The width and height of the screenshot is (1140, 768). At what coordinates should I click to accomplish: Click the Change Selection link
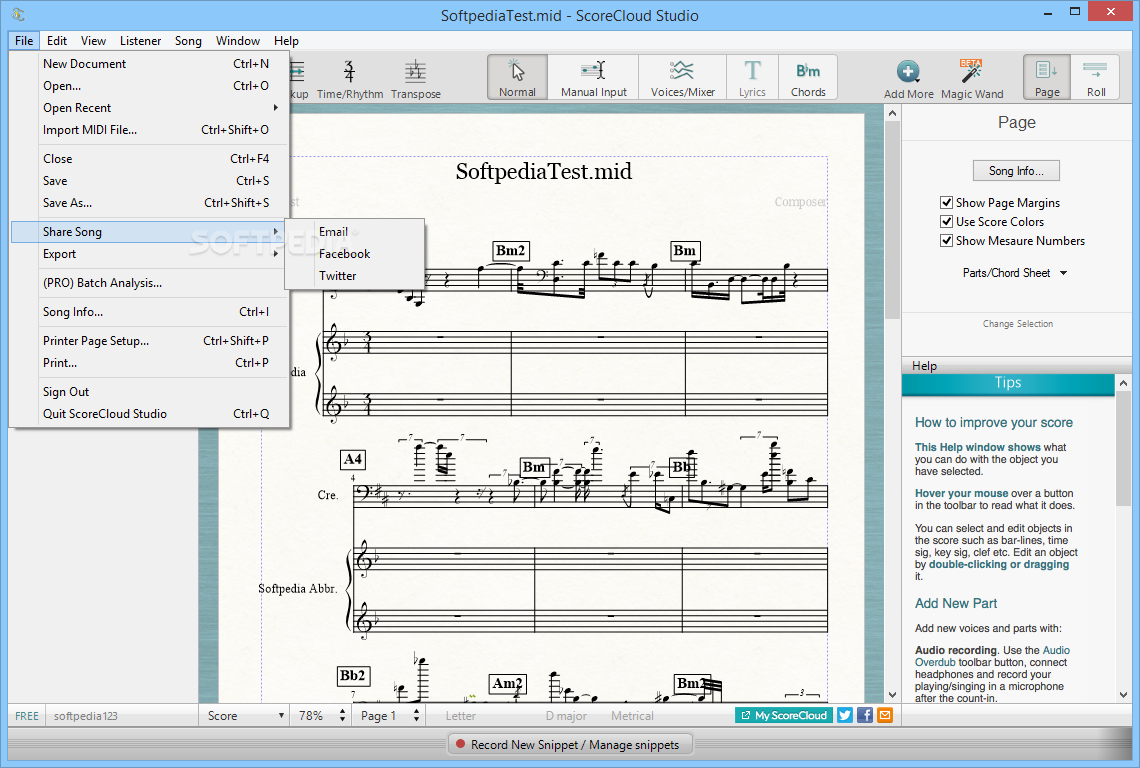(1017, 324)
